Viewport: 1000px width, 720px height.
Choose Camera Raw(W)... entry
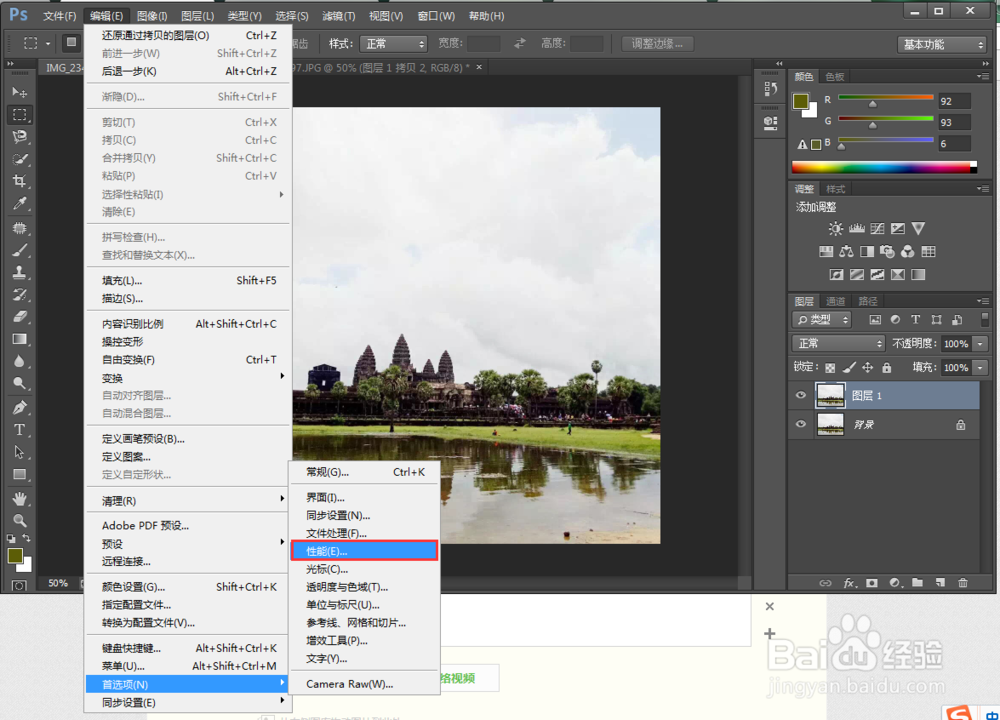click(364, 684)
